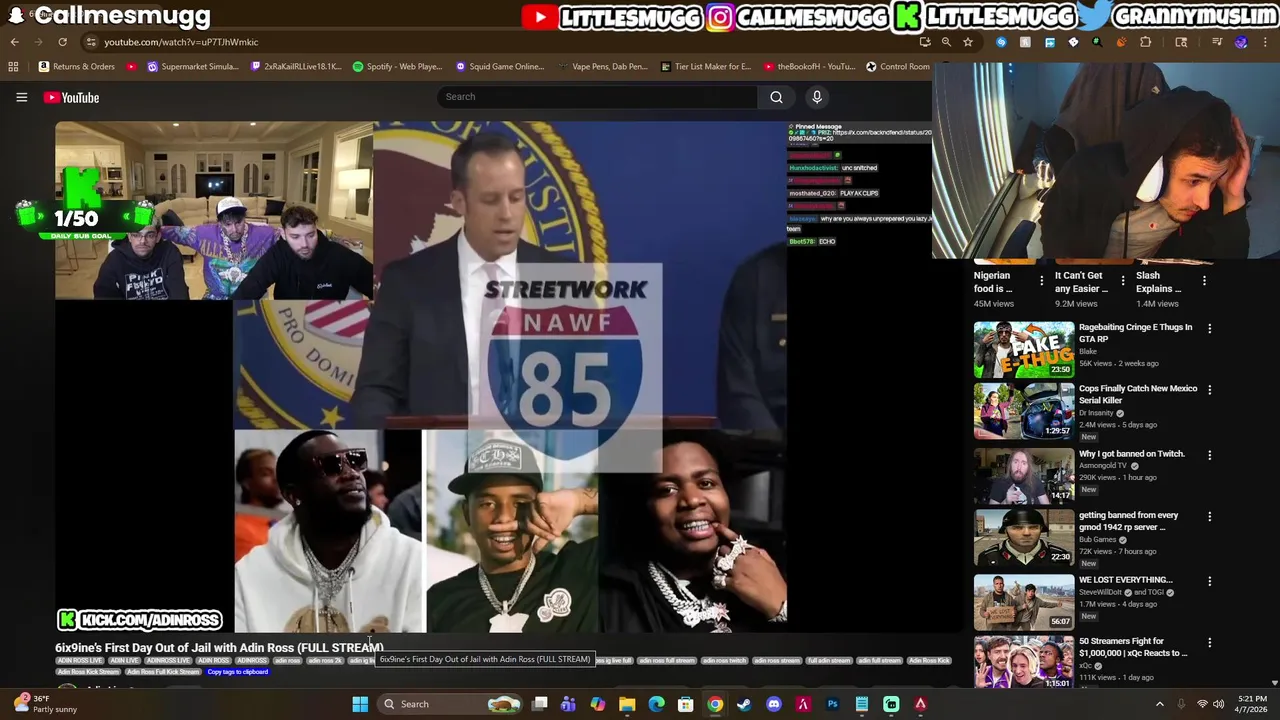The width and height of the screenshot is (1280, 720).
Task: Open options for Why I got banned video
Action: tap(1209, 455)
